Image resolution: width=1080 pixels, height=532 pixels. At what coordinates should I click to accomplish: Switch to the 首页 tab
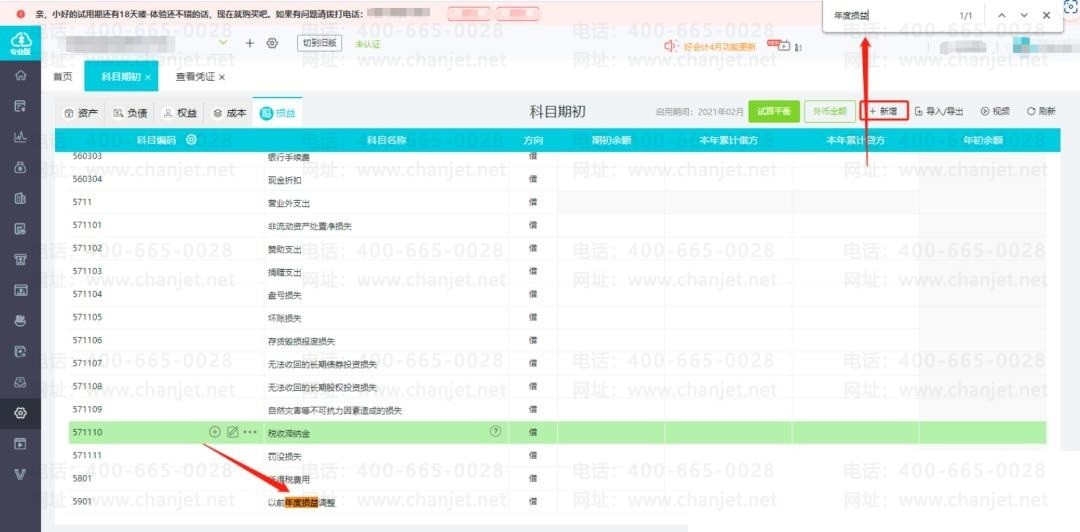click(x=63, y=76)
